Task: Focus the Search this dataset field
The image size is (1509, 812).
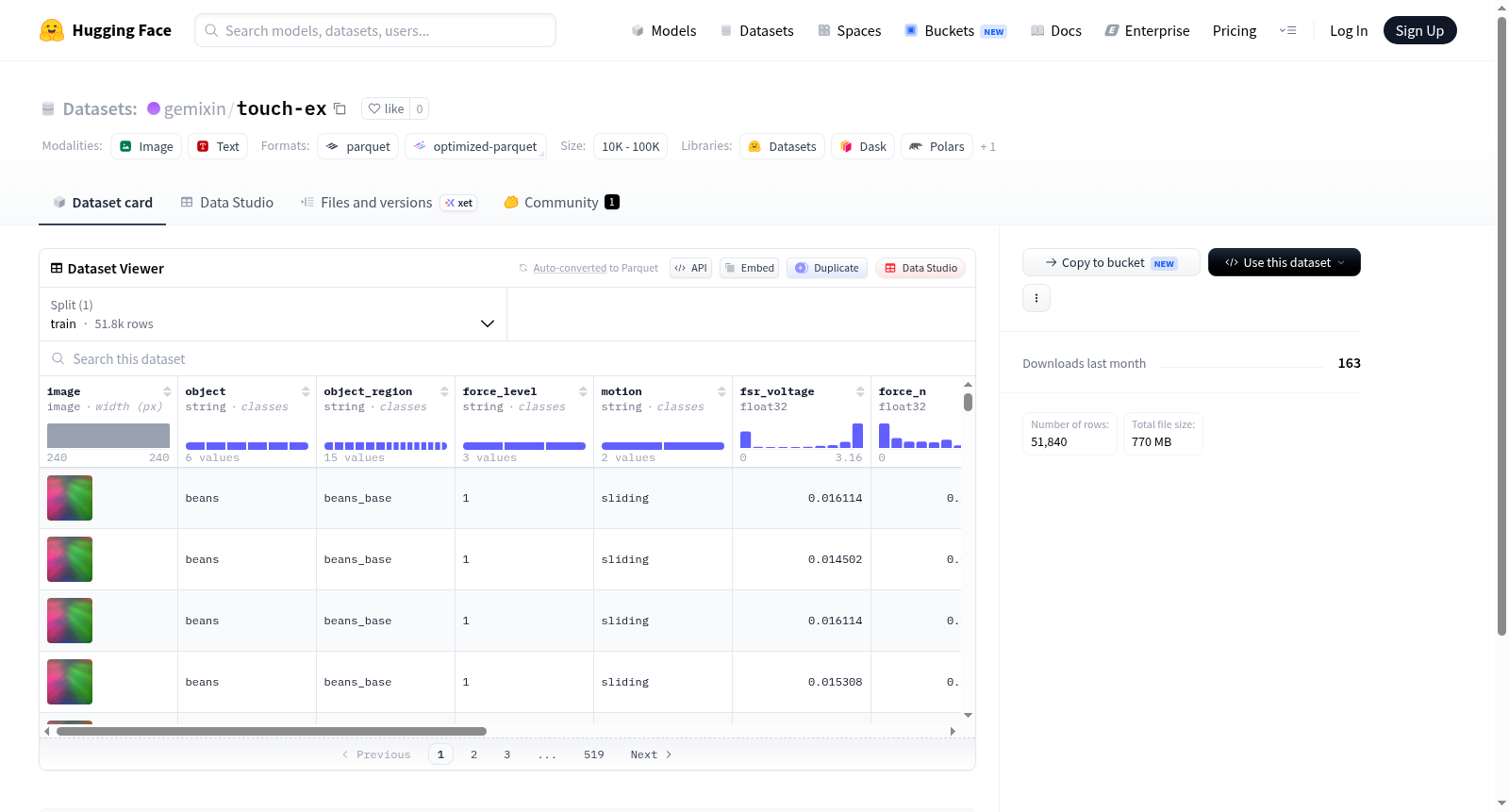Action: coord(507,358)
